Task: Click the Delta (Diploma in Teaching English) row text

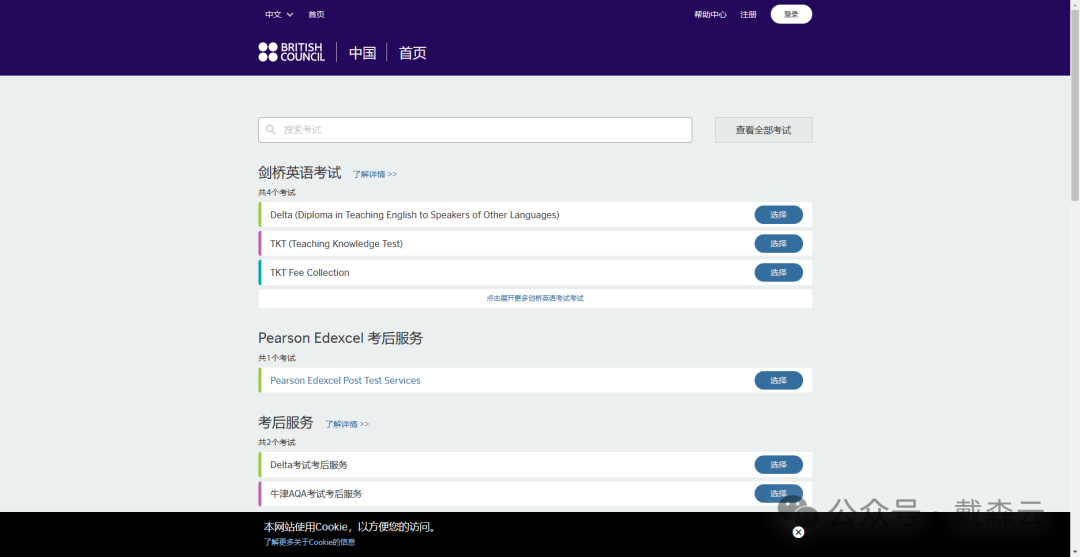Action: point(415,215)
